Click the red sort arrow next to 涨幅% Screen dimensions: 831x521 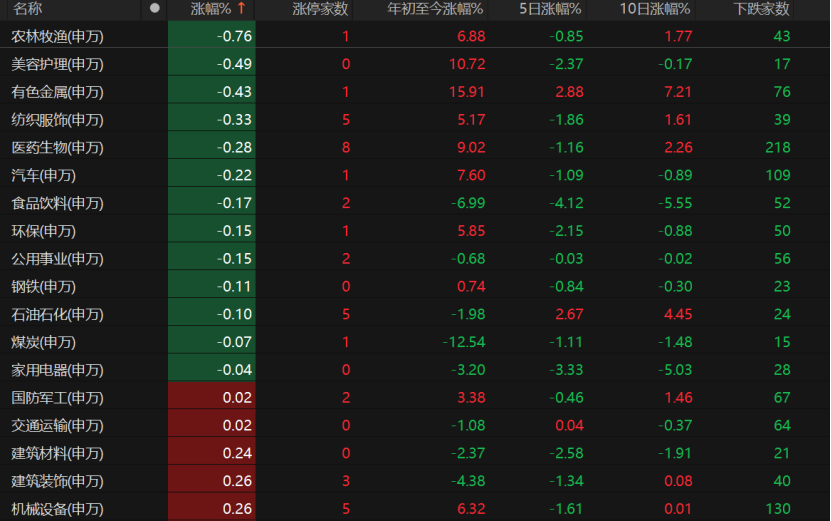coord(241,9)
